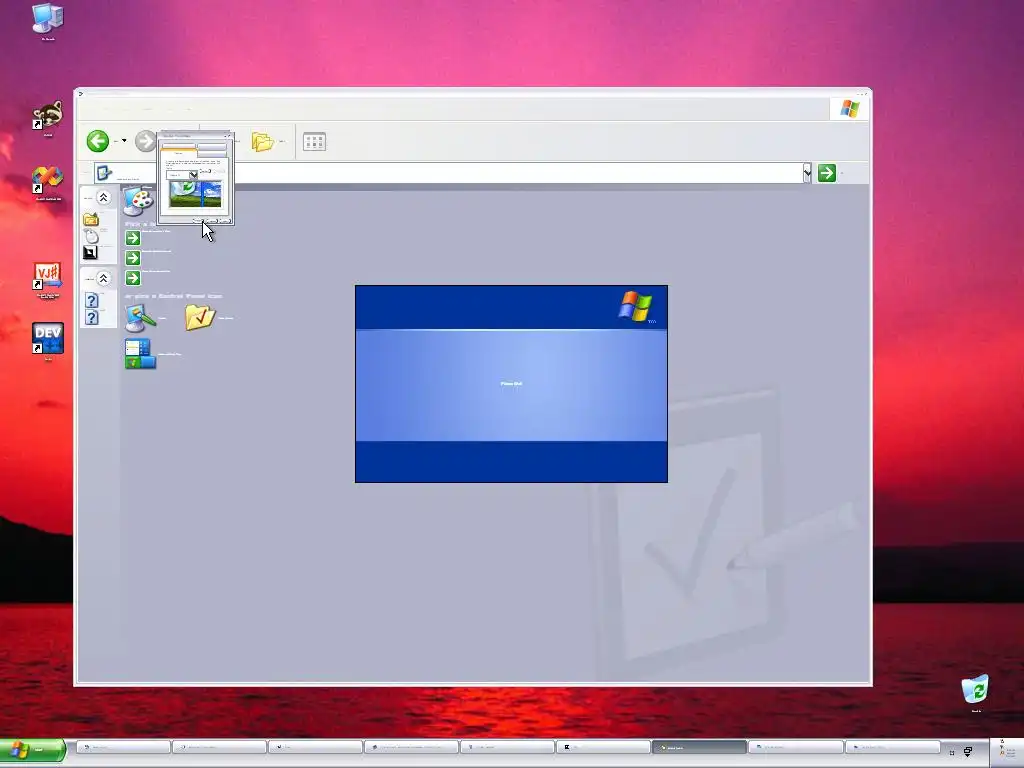The height and width of the screenshot is (768, 1024).
Task: Open the folder icon in See Also panel
Action: tap(91, 219)
